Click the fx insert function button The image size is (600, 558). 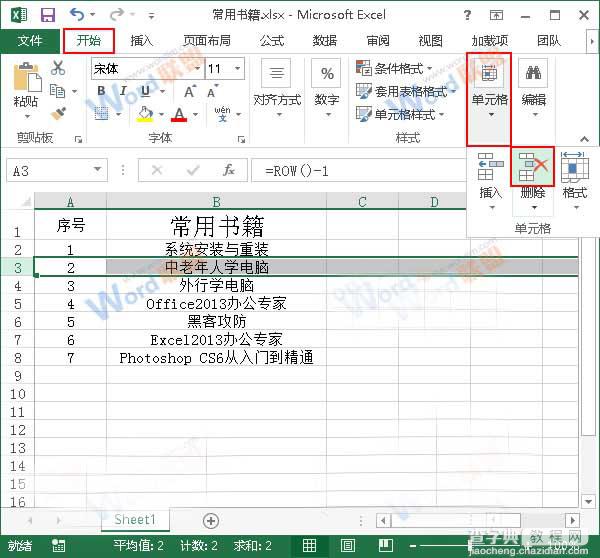point(229,170)
